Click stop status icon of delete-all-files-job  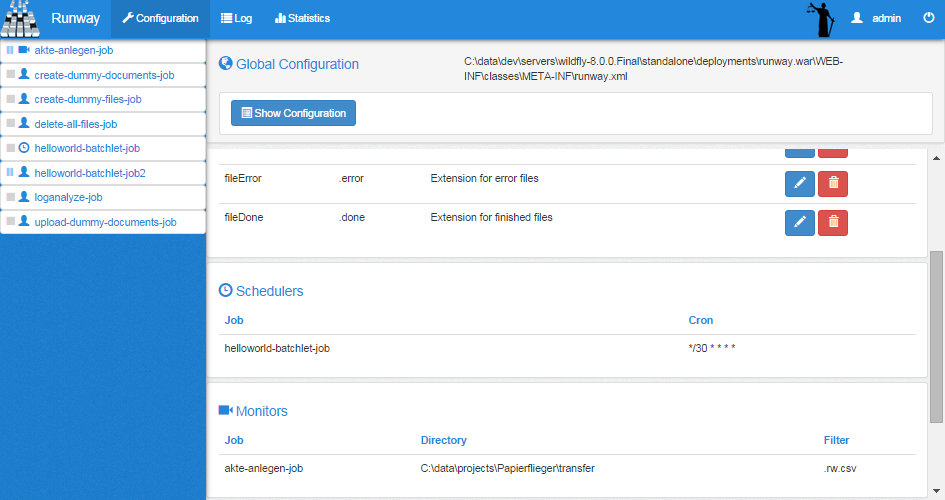coord(10,123)
